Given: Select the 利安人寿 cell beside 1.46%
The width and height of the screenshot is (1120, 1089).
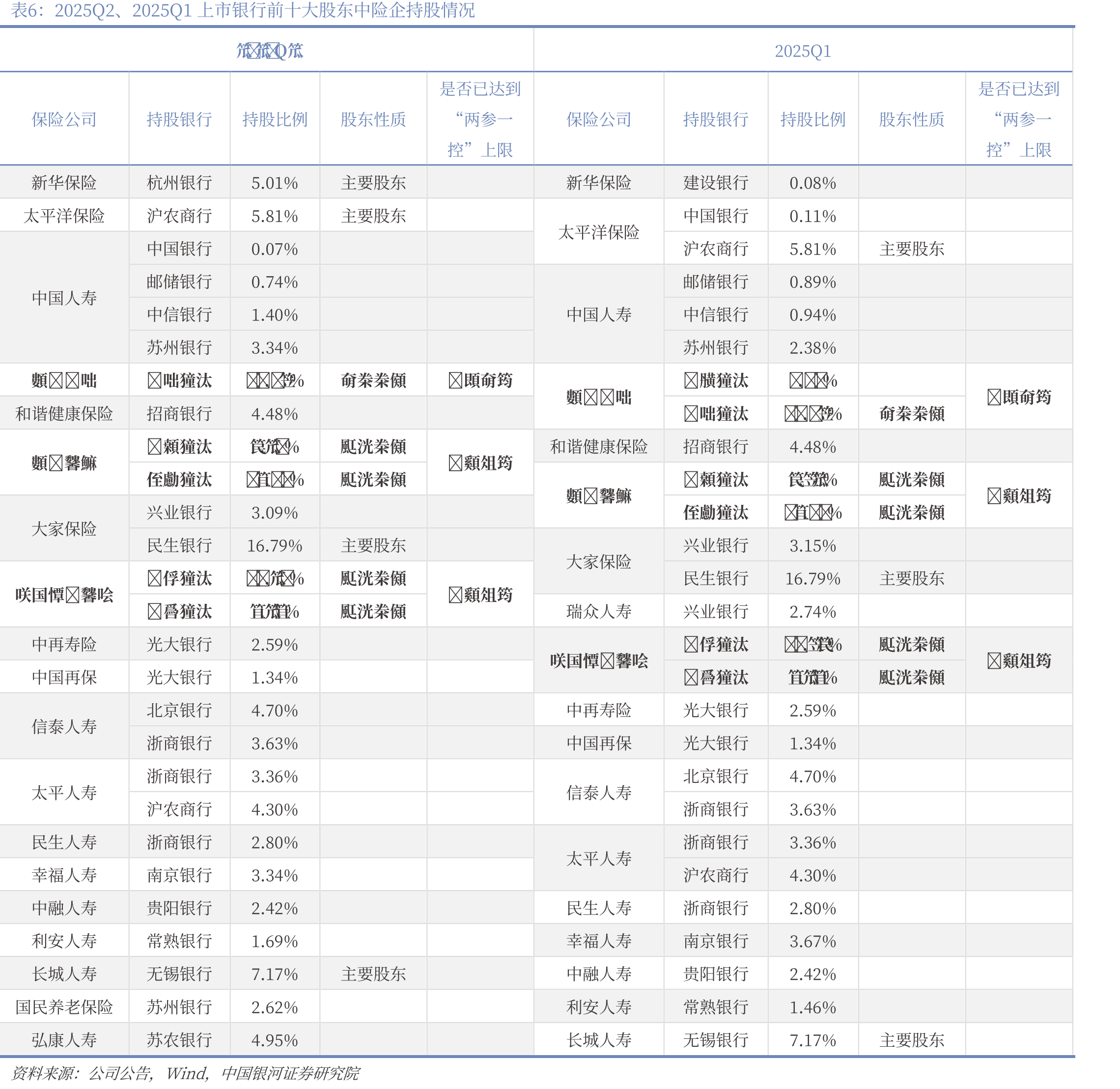Looking at the screenshot, I should [x=599, y=1006].
